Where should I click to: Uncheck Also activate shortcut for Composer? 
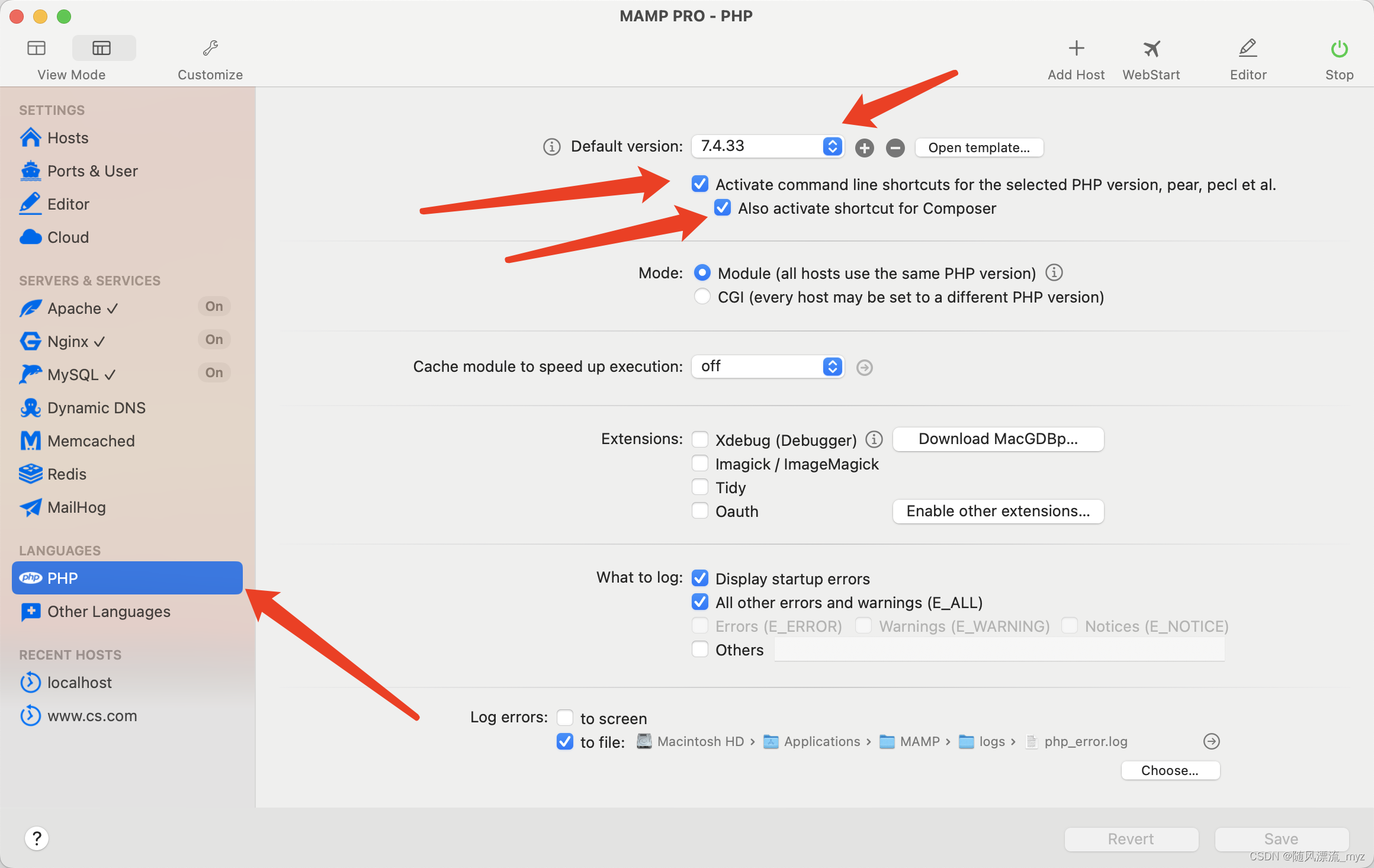(722, 208)
